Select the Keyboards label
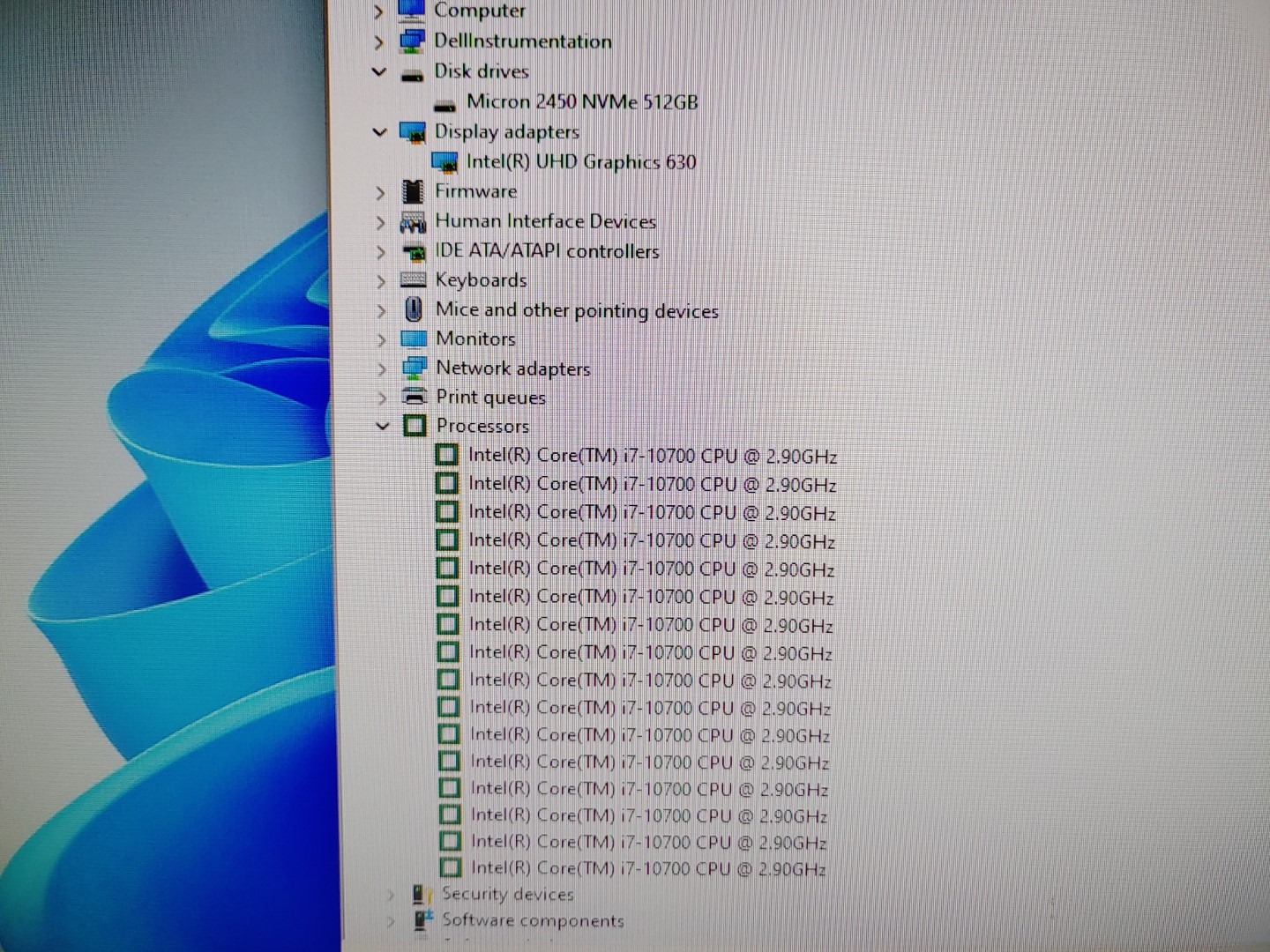Screen dimensions: 1270x952 [x=482, y=280]
